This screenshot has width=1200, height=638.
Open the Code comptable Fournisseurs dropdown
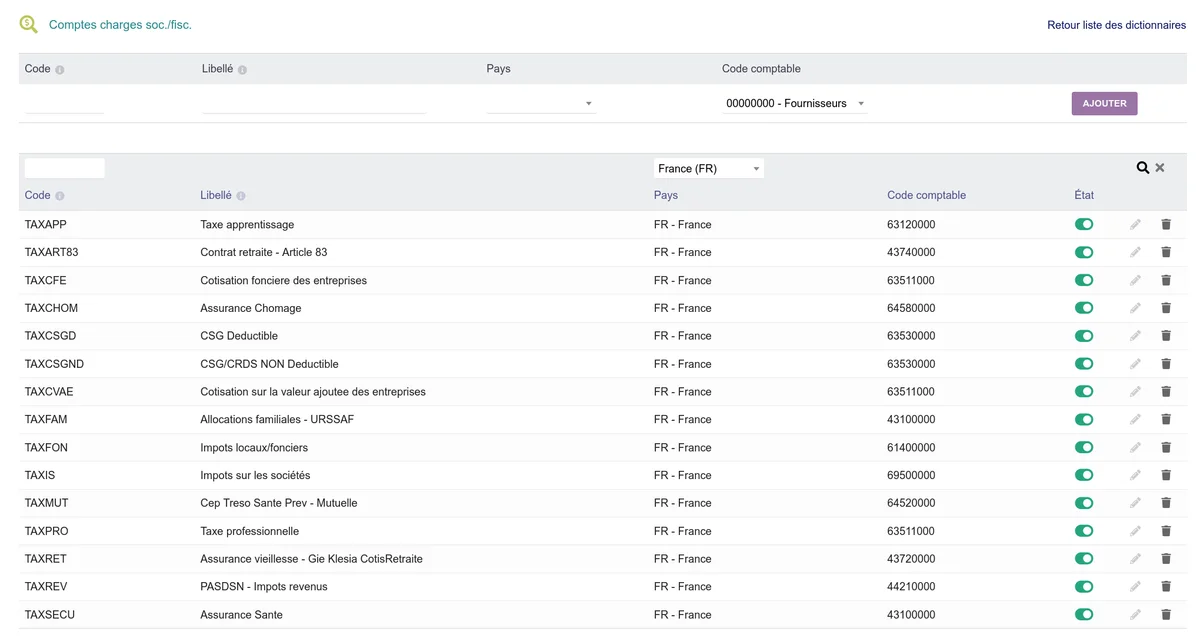[x=795, y=103]
